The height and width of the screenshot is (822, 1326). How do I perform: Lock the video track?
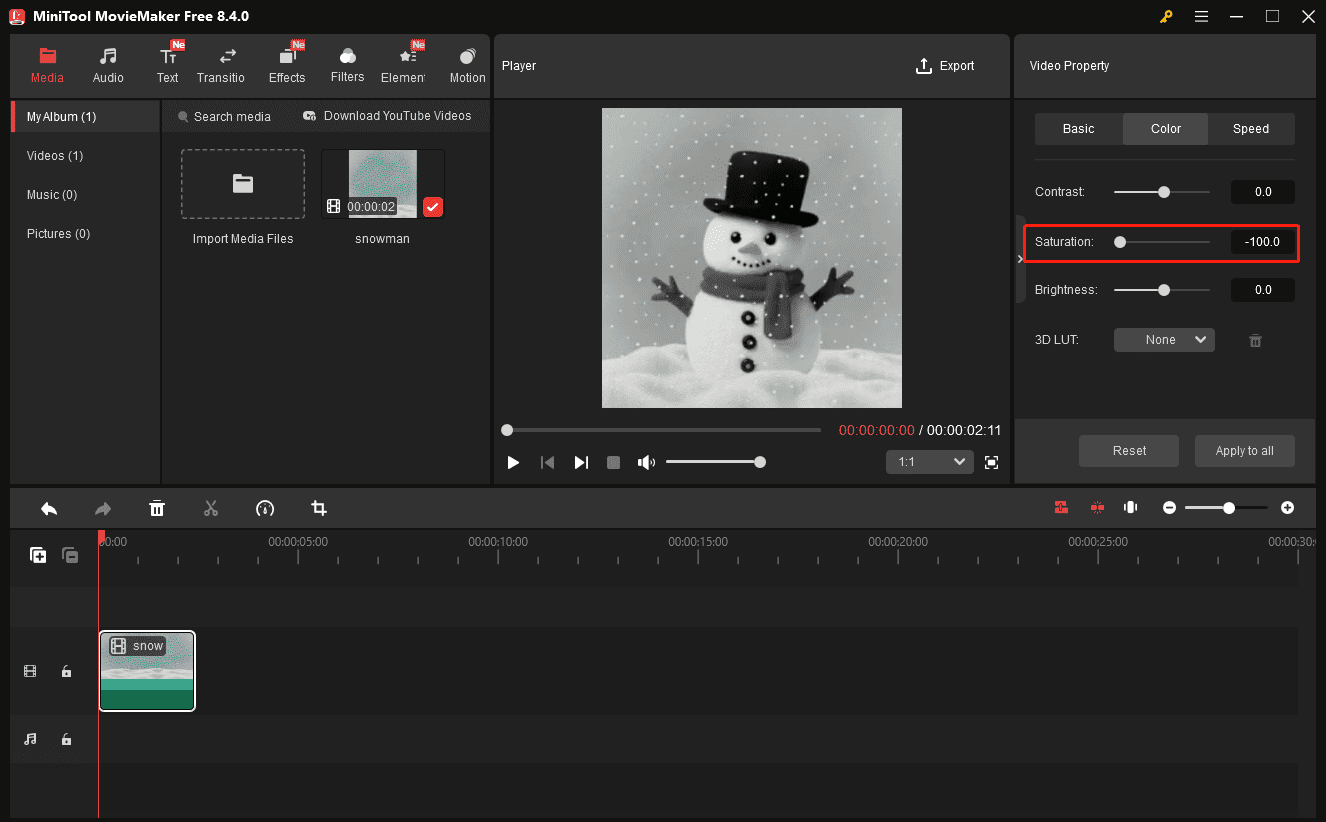[66, 671]
